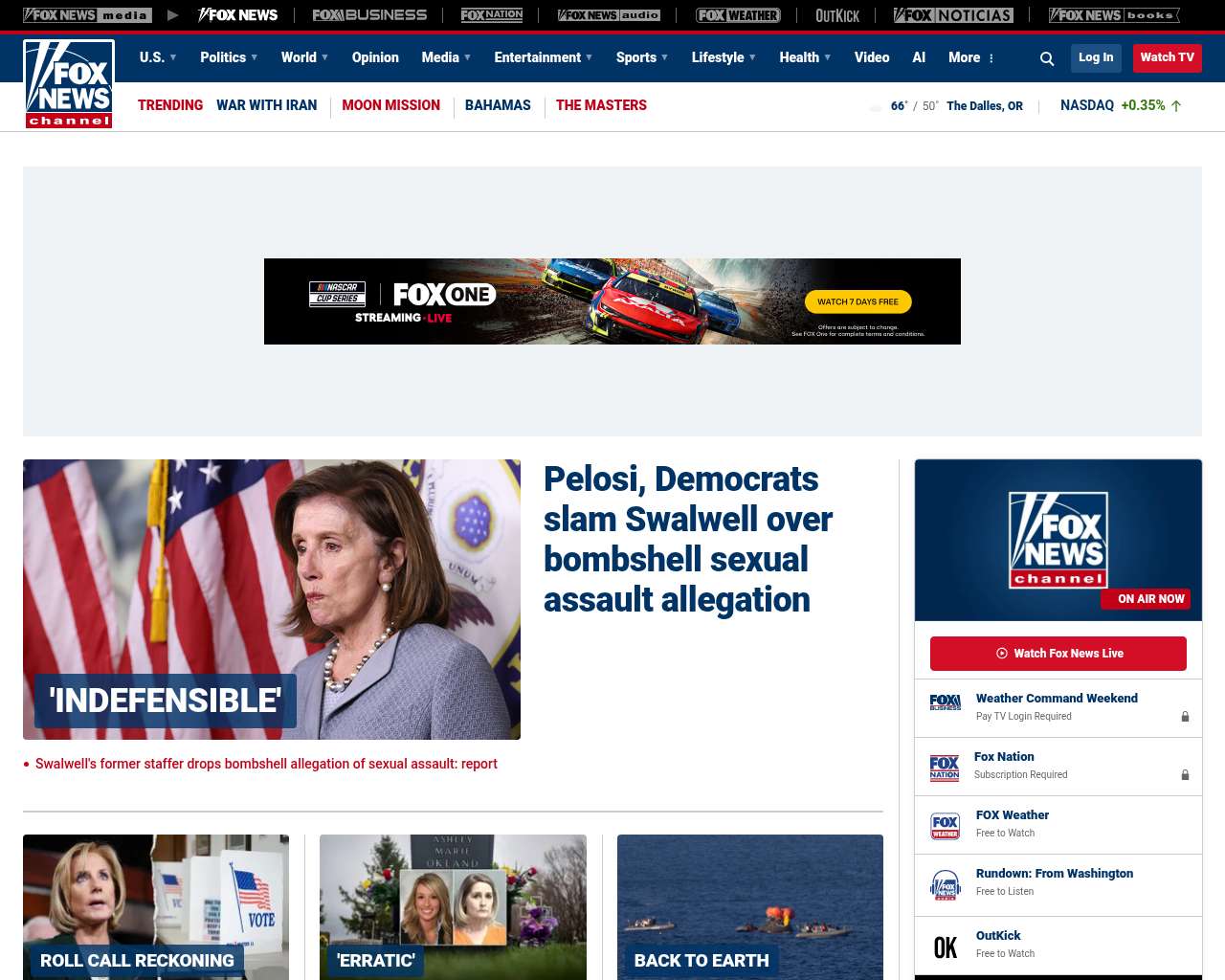Click the Fox News Channel main logo
Screen dimensions: 1225x980
(x=69, y=84)
